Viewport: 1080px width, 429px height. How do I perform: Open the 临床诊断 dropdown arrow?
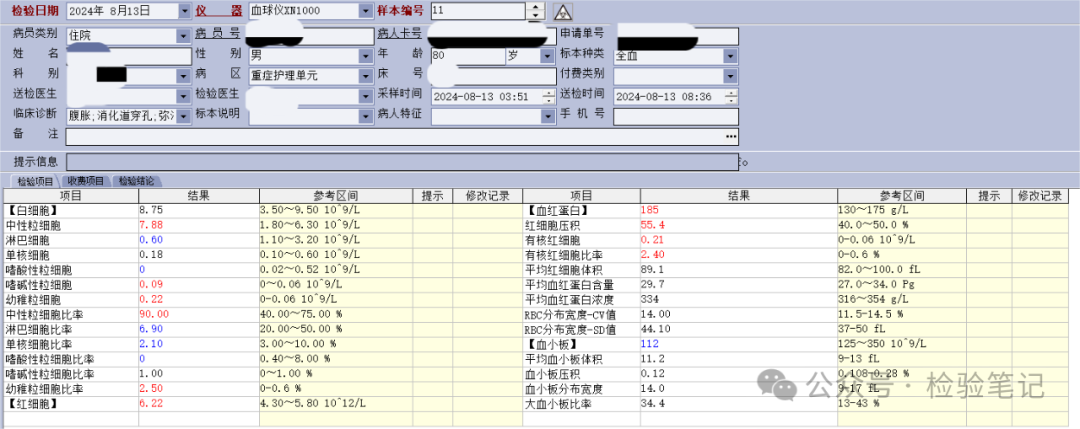pyautogui.click(x=183, y=116)
